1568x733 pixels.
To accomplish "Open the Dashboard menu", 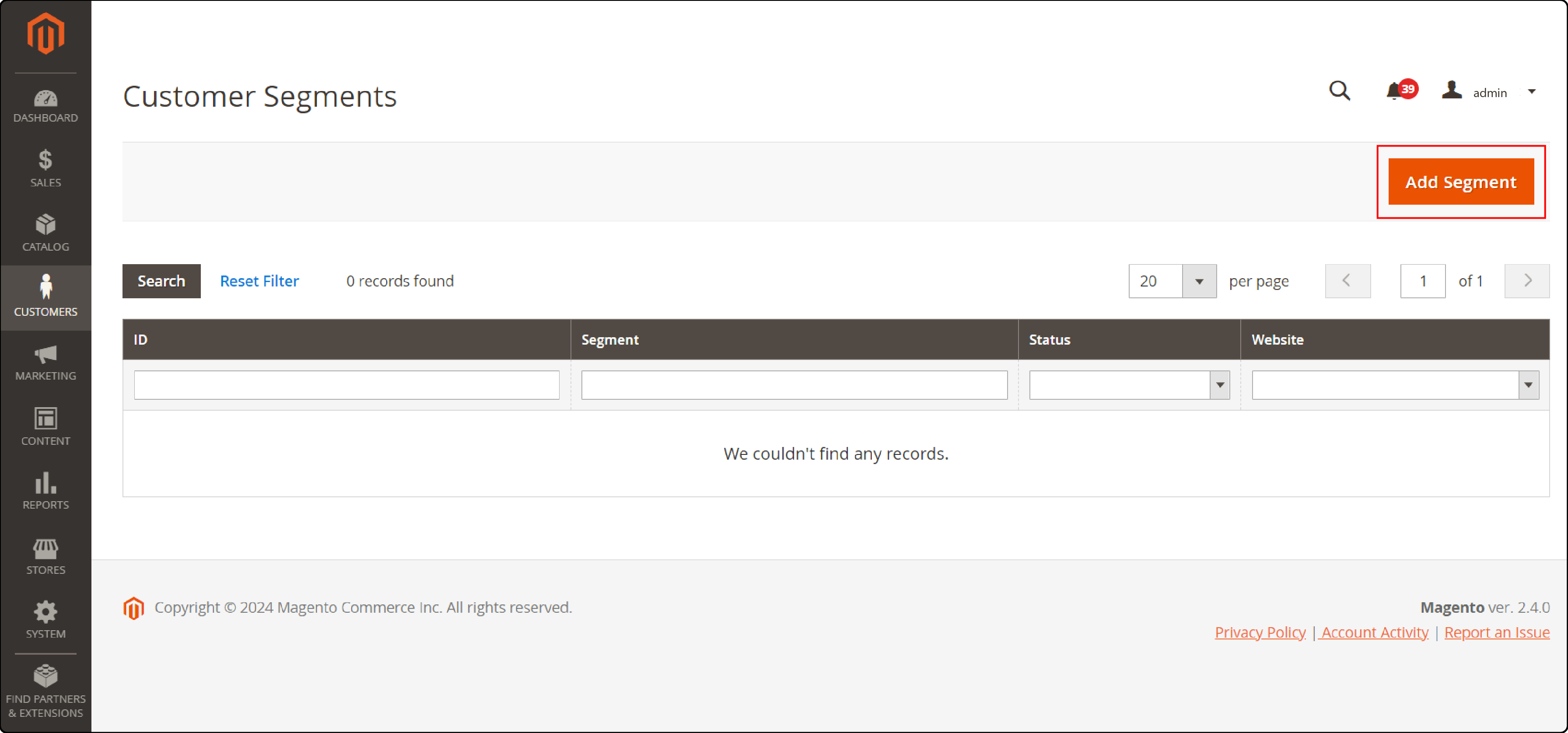I will tap(45, 106).
